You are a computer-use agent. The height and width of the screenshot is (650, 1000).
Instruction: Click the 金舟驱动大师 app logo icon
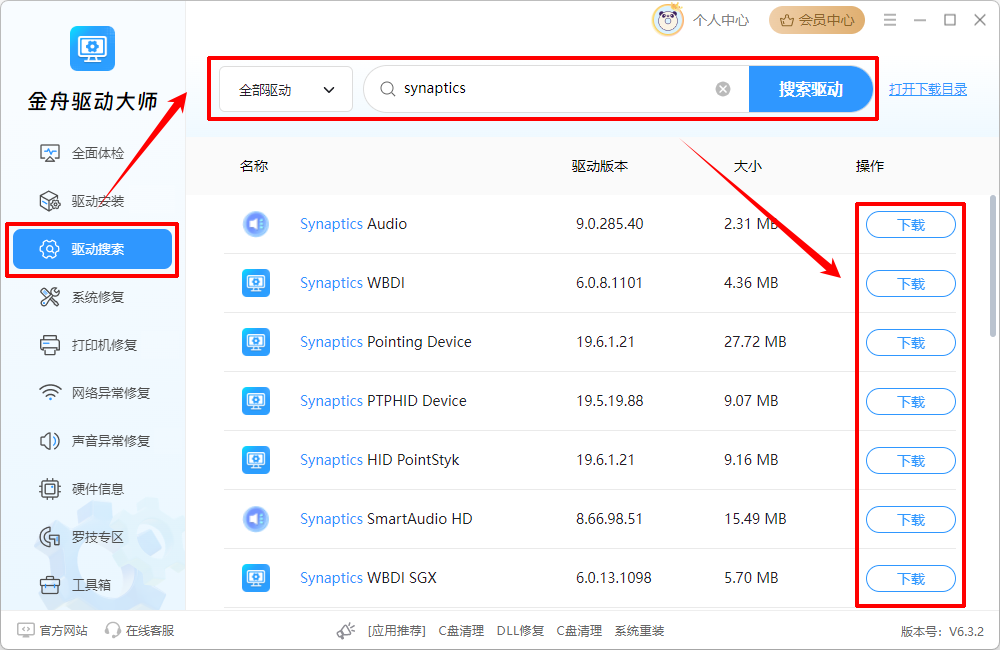coord(92,48)
